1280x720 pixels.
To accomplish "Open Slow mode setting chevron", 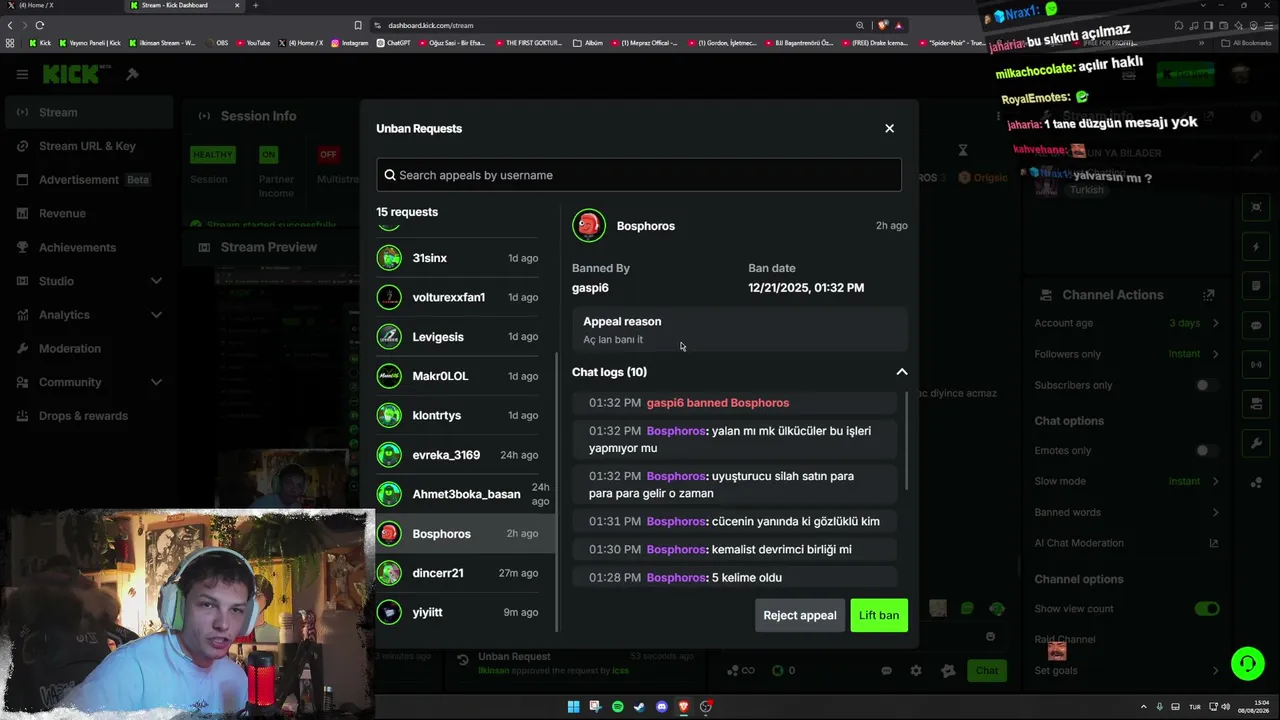I will pyautogui.click(x=1215, y=481).
